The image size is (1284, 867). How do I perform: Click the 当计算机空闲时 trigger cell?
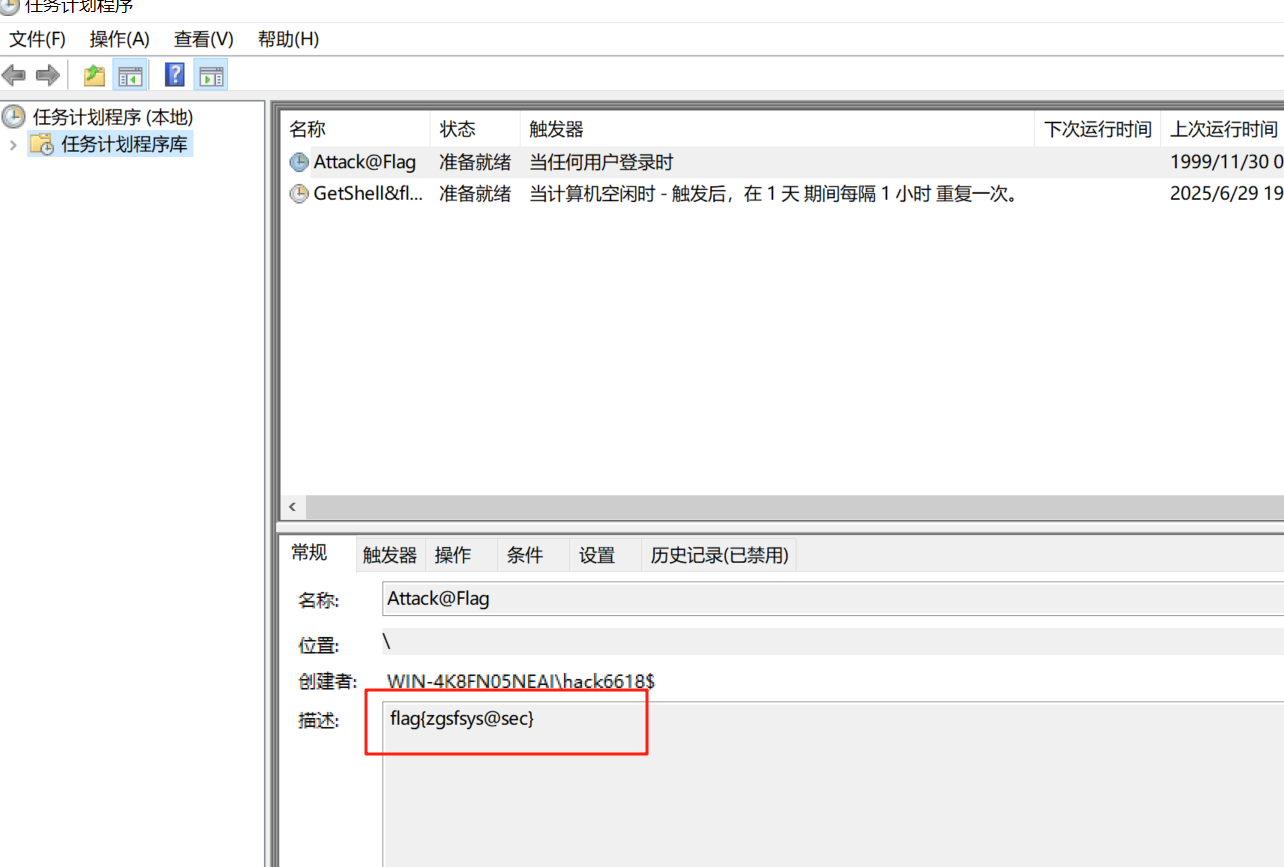(x=776, y=194)
